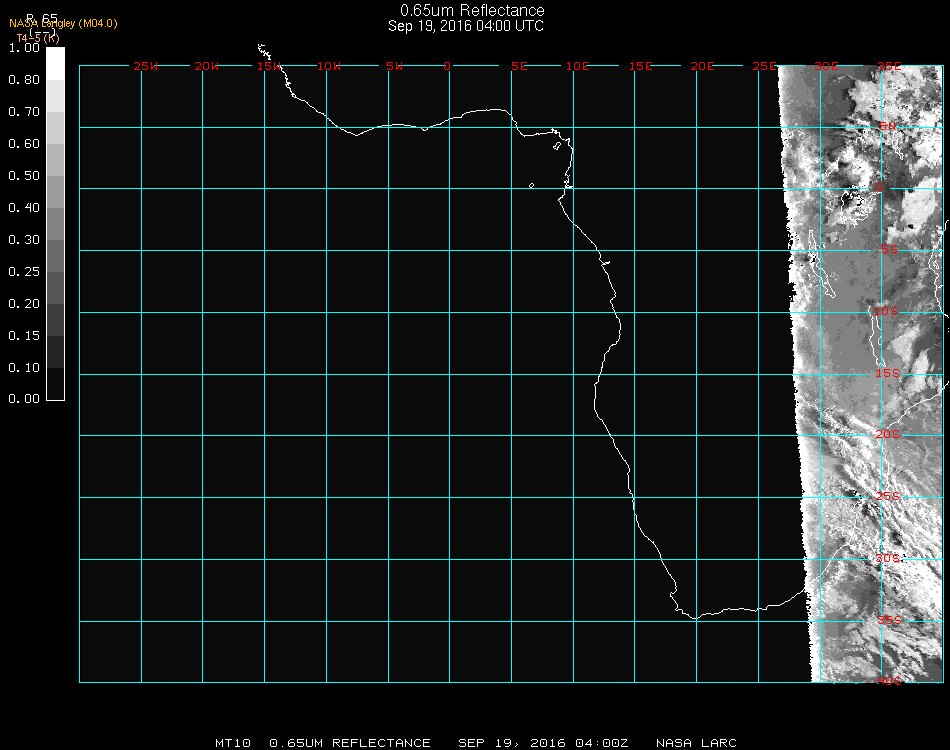The width and height of the screenshot is (950, 750).
Task: Click the 15W longitude label
Action: [268, 66]
